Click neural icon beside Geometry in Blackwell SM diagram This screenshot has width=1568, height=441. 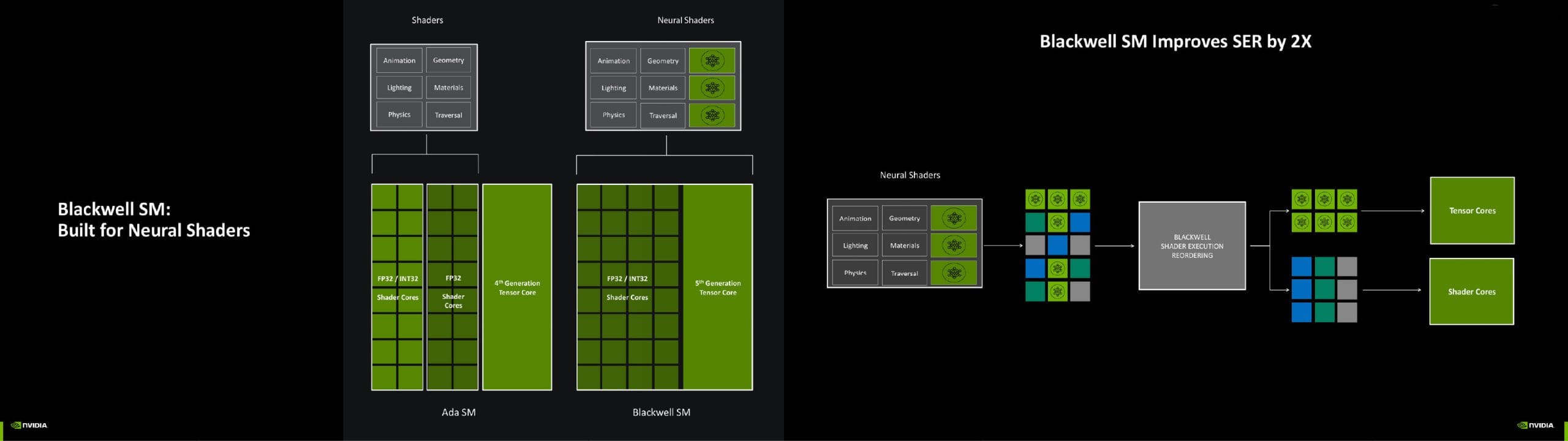[x=712, y=61]
